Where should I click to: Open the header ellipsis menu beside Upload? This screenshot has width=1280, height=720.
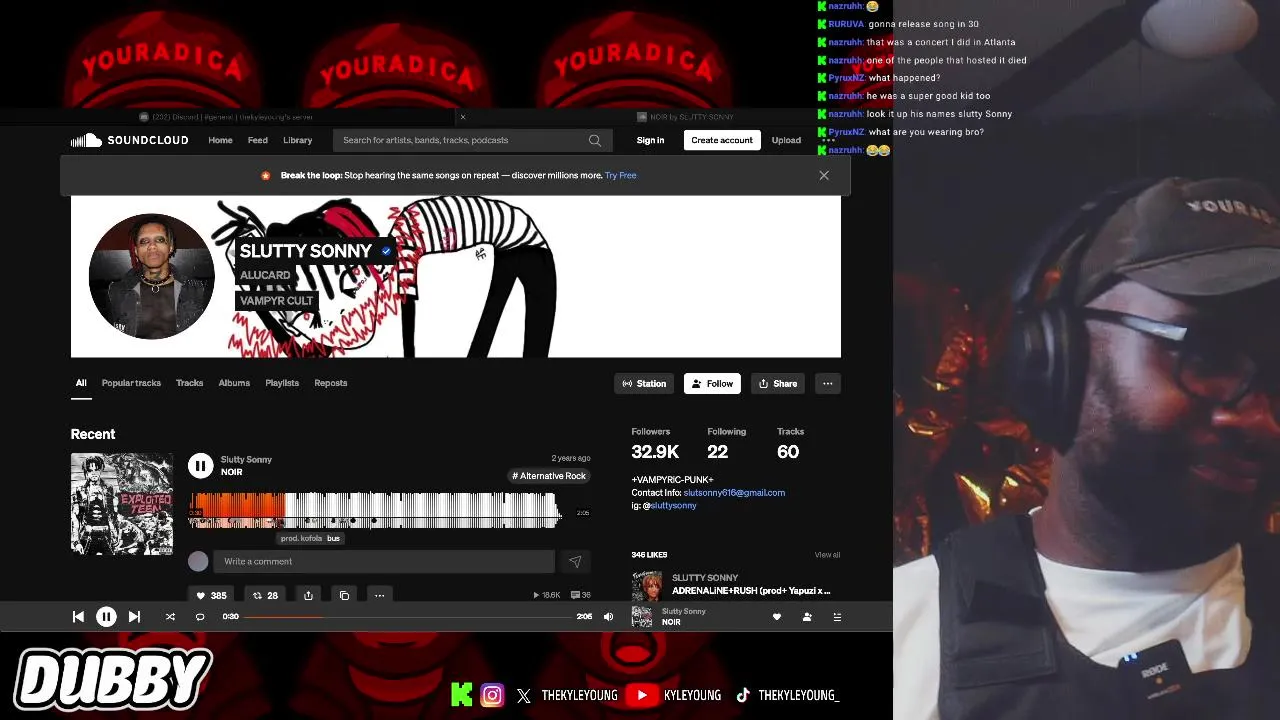(x=827, y=140)
